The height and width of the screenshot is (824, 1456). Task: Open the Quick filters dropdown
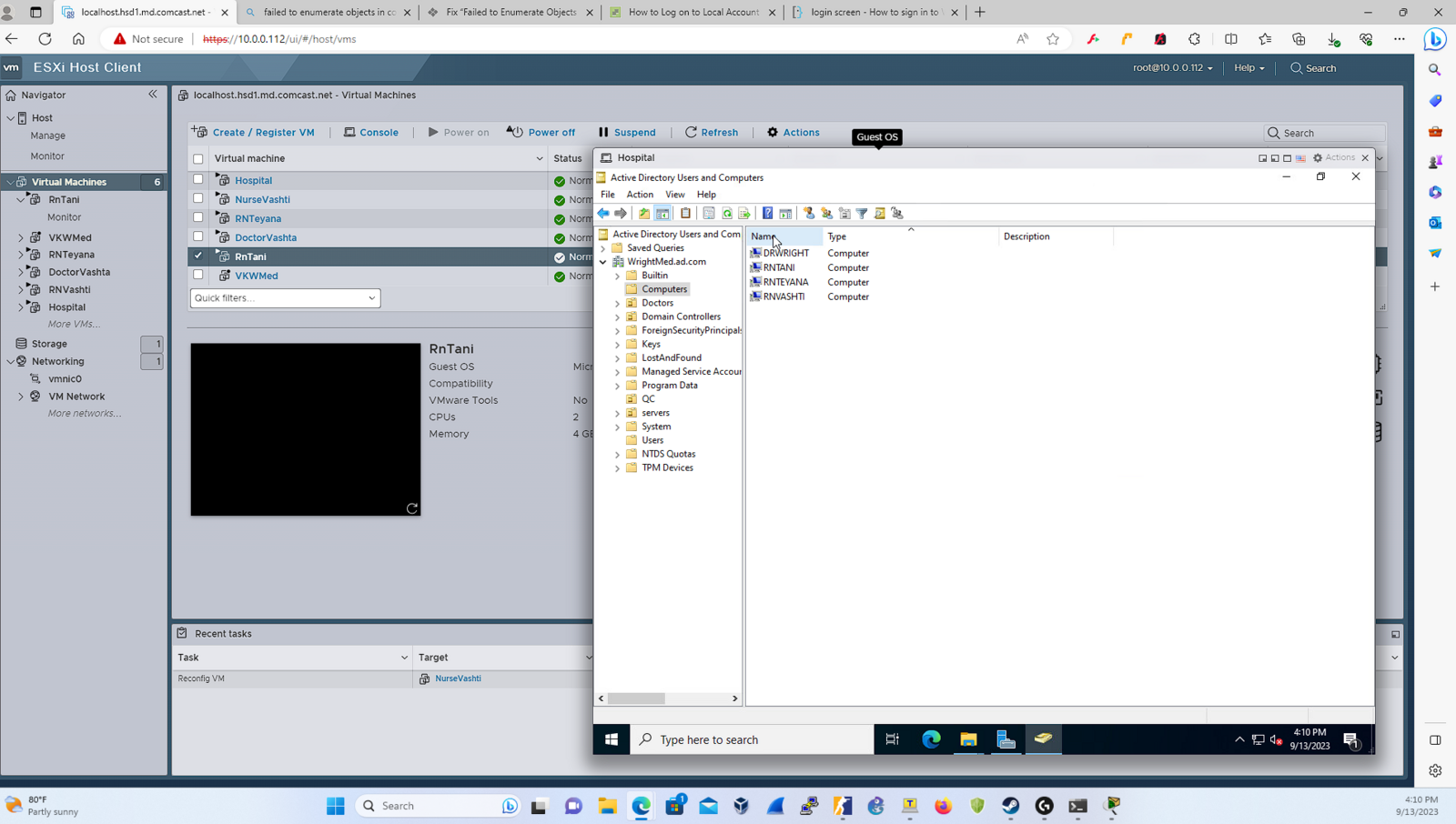[285, 298]
